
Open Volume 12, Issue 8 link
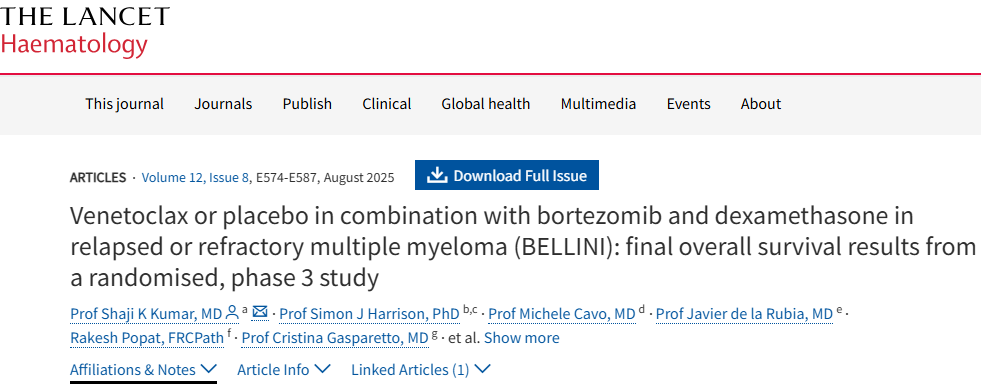pos(195,178)
